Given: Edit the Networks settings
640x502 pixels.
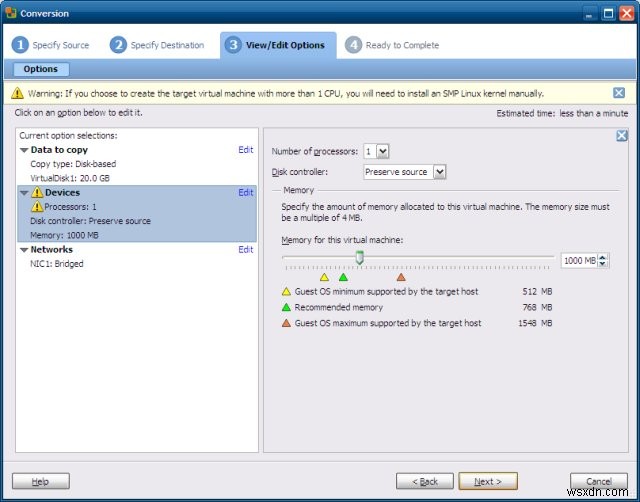Looking at the screenshot, I should (246, 249).
